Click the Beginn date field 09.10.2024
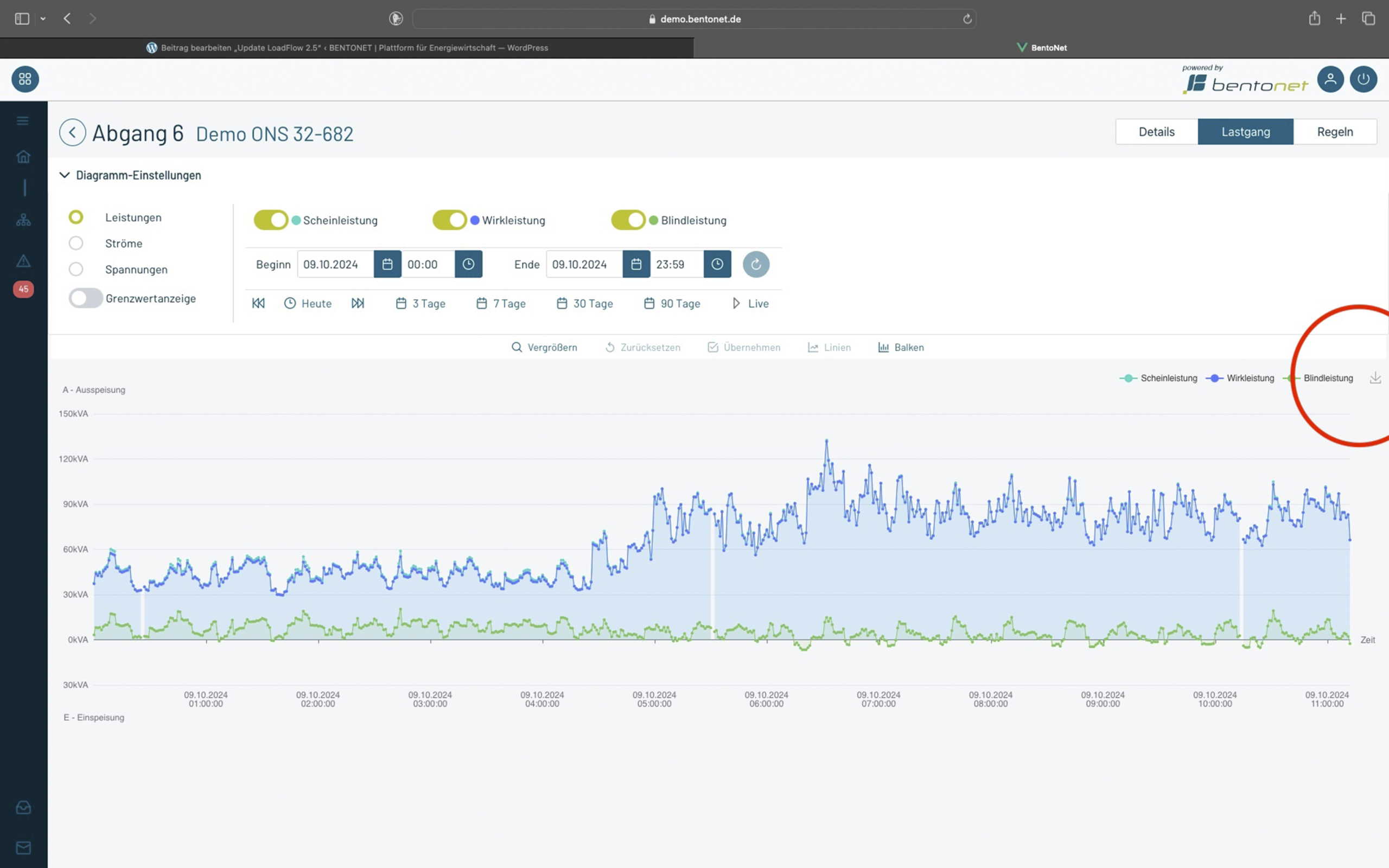Viewport: 1389px width, 868px height. pyautogui.click(x=336, y=264)
